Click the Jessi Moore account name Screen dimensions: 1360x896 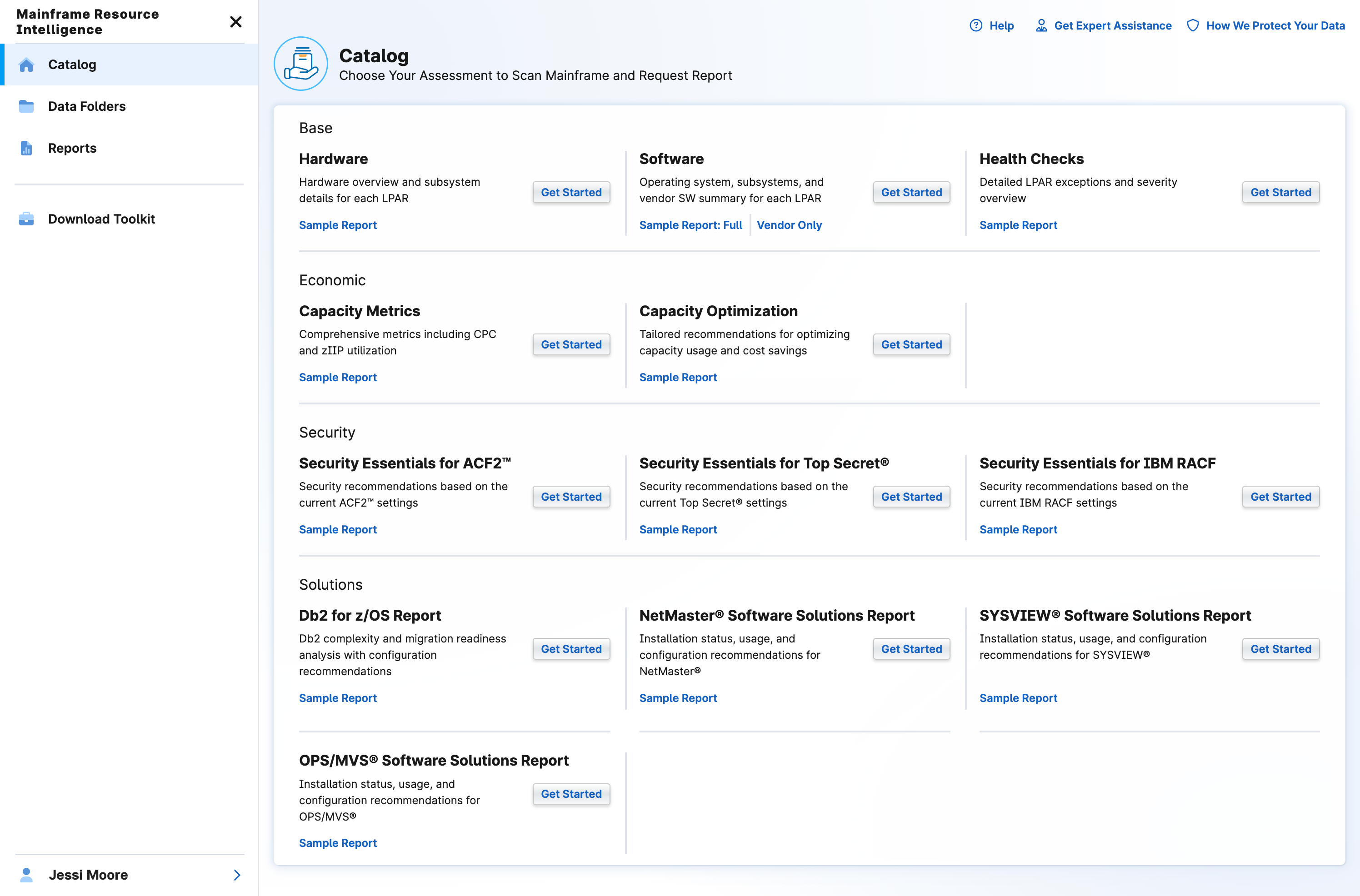click(x=88, y=875)
